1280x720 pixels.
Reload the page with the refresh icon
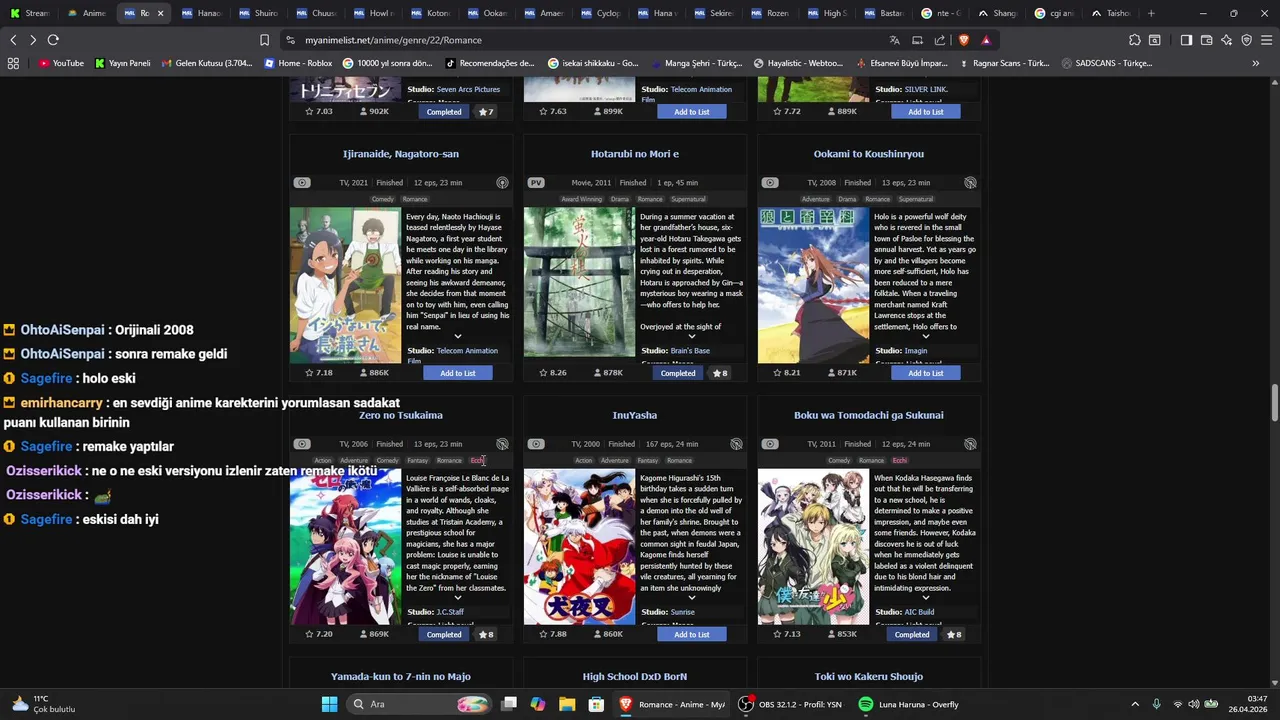[x=53, y=40]
